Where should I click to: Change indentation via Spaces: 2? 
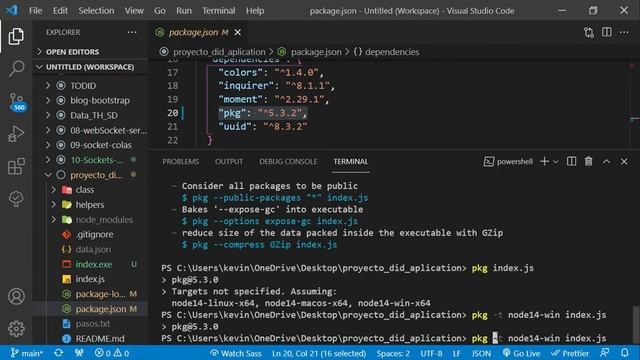(x=393, y=353)
